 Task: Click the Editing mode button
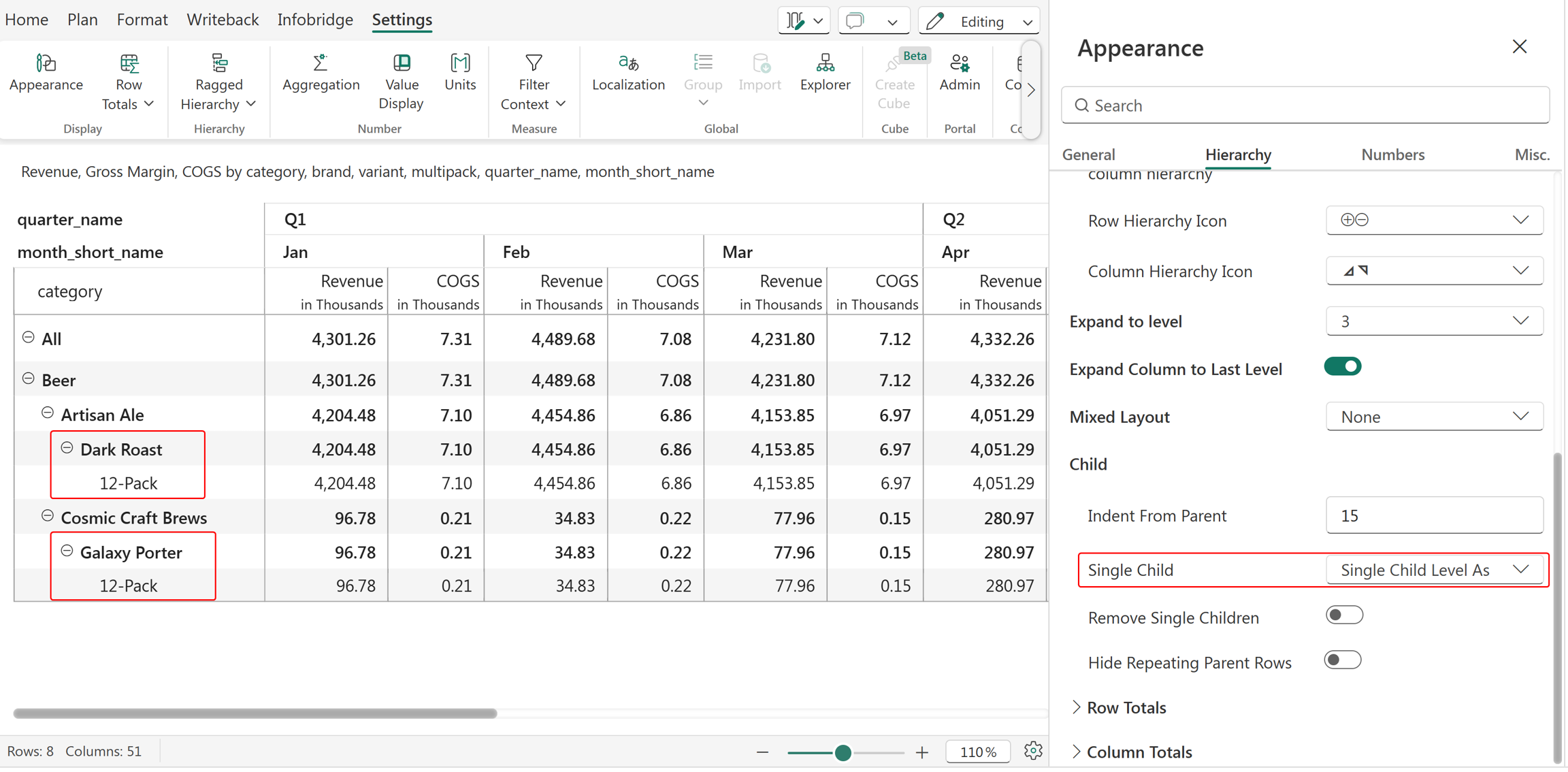coord(979,21)
